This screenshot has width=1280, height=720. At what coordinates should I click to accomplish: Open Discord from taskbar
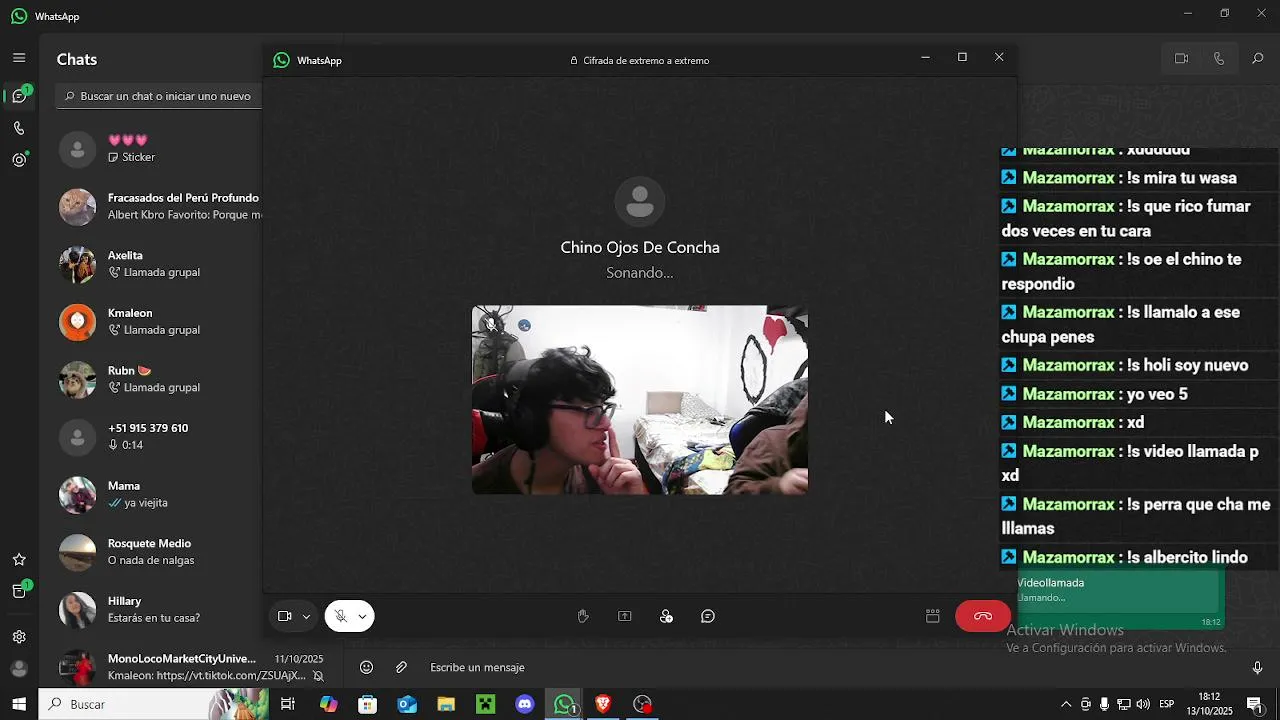click(525, 704)
